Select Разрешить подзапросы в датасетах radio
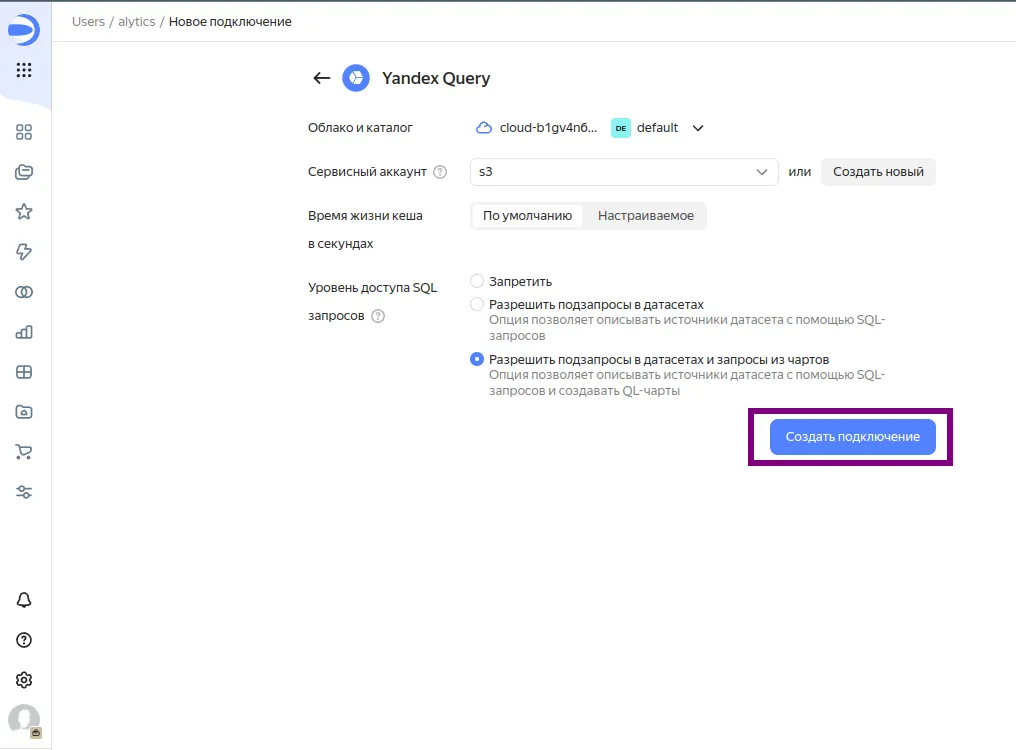The width and height of the screenshot is (1016, 750). coord(477,304)
